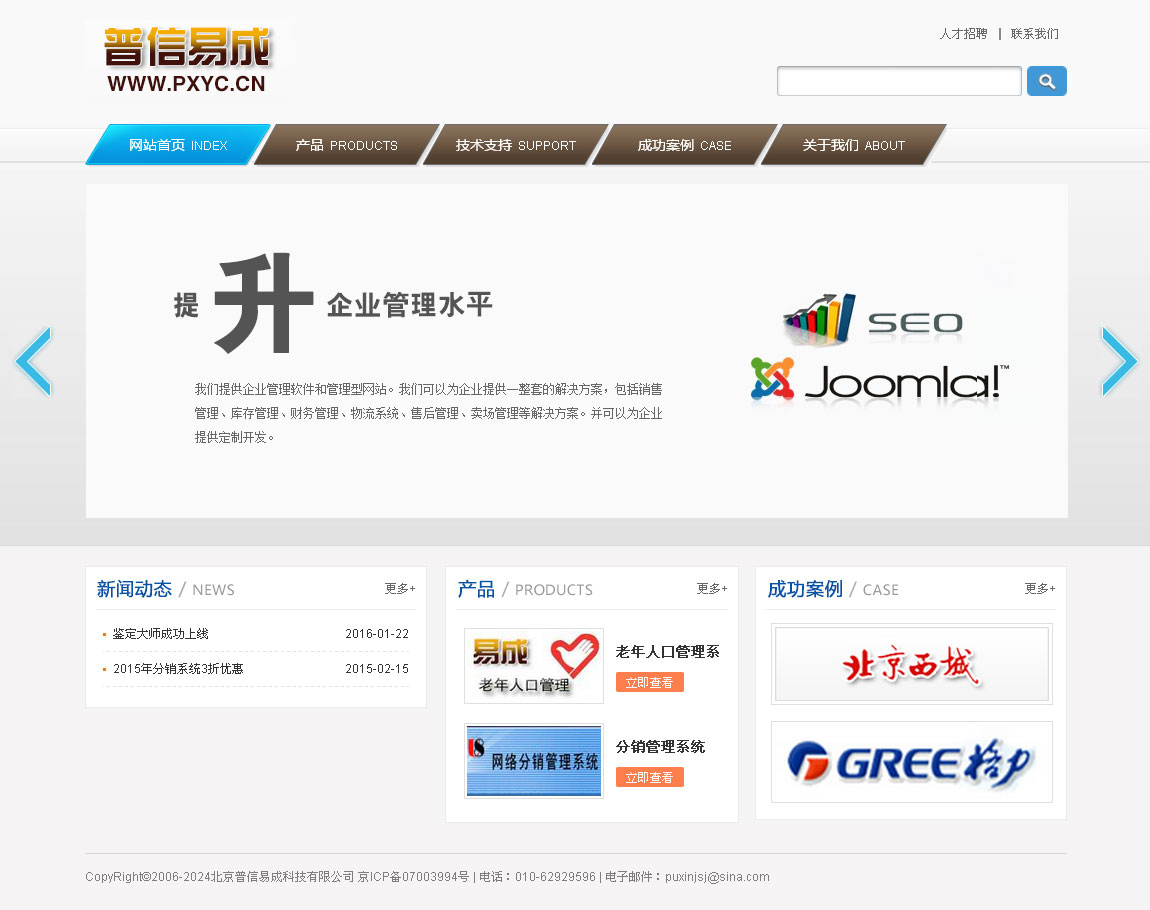Click the Joomla logo in banner
The image size is (1150, 910).
coord(879,381)
